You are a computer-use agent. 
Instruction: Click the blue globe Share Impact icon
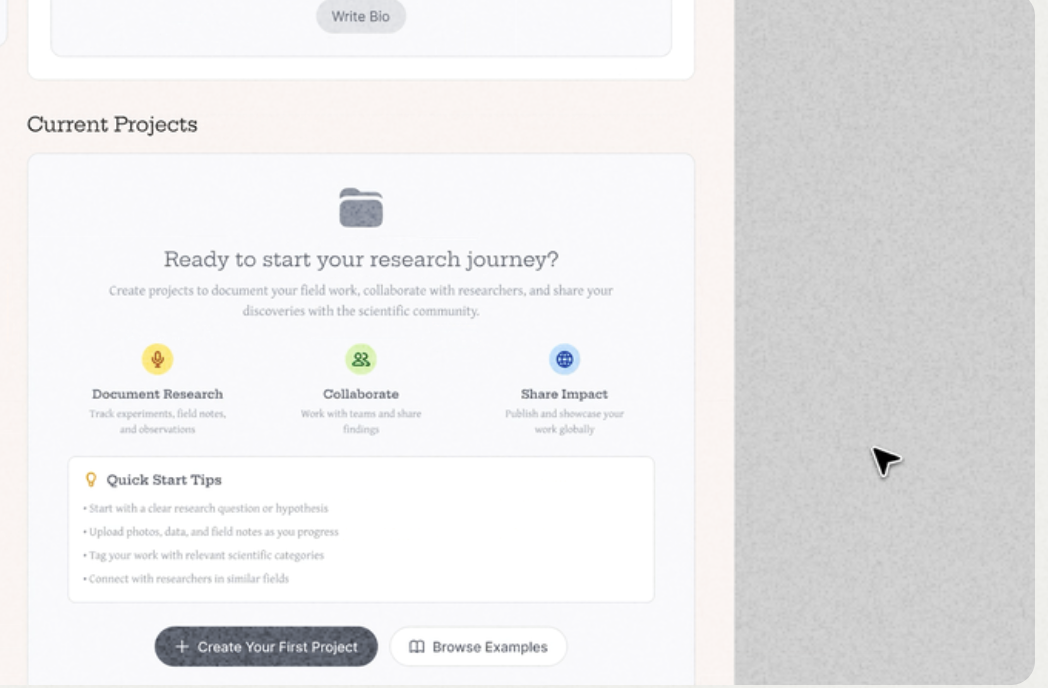pos(564,359)
